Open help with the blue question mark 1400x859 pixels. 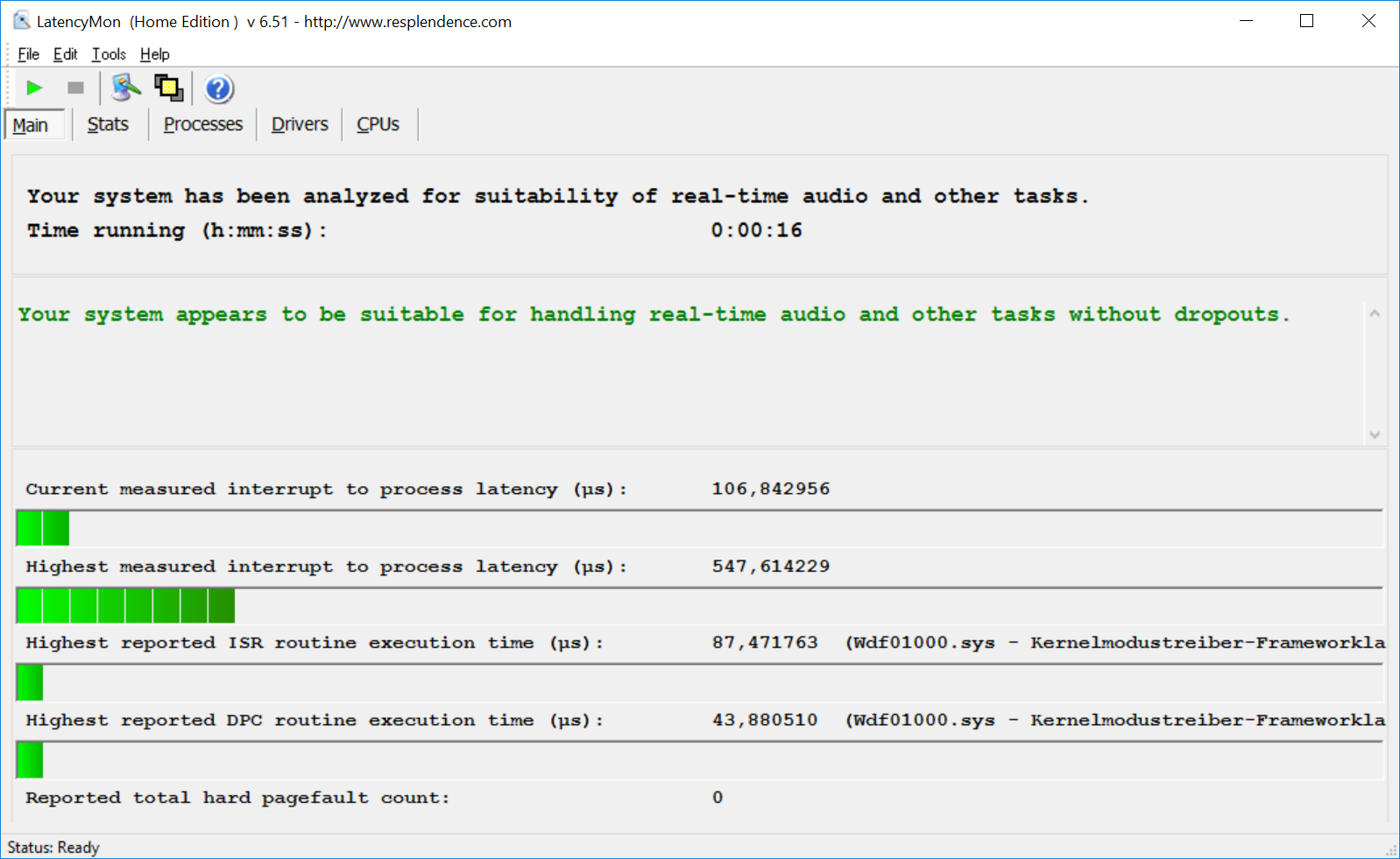(x=218, y=88)
